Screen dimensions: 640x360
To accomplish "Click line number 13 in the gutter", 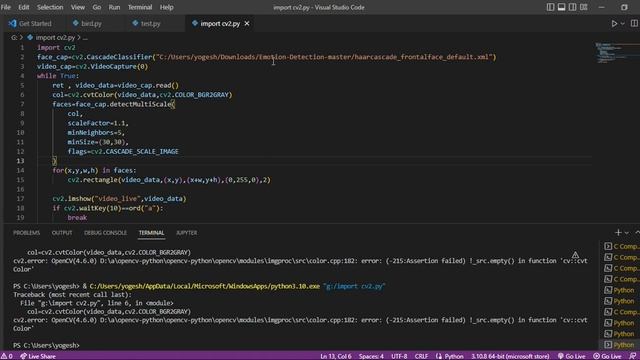I will (20, 161).
